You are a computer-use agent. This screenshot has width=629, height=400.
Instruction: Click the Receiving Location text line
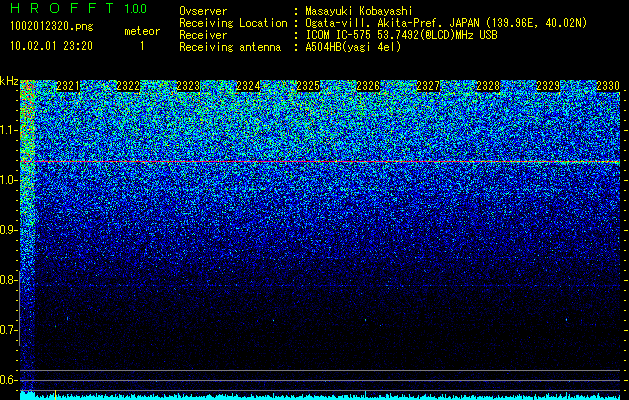383,23
